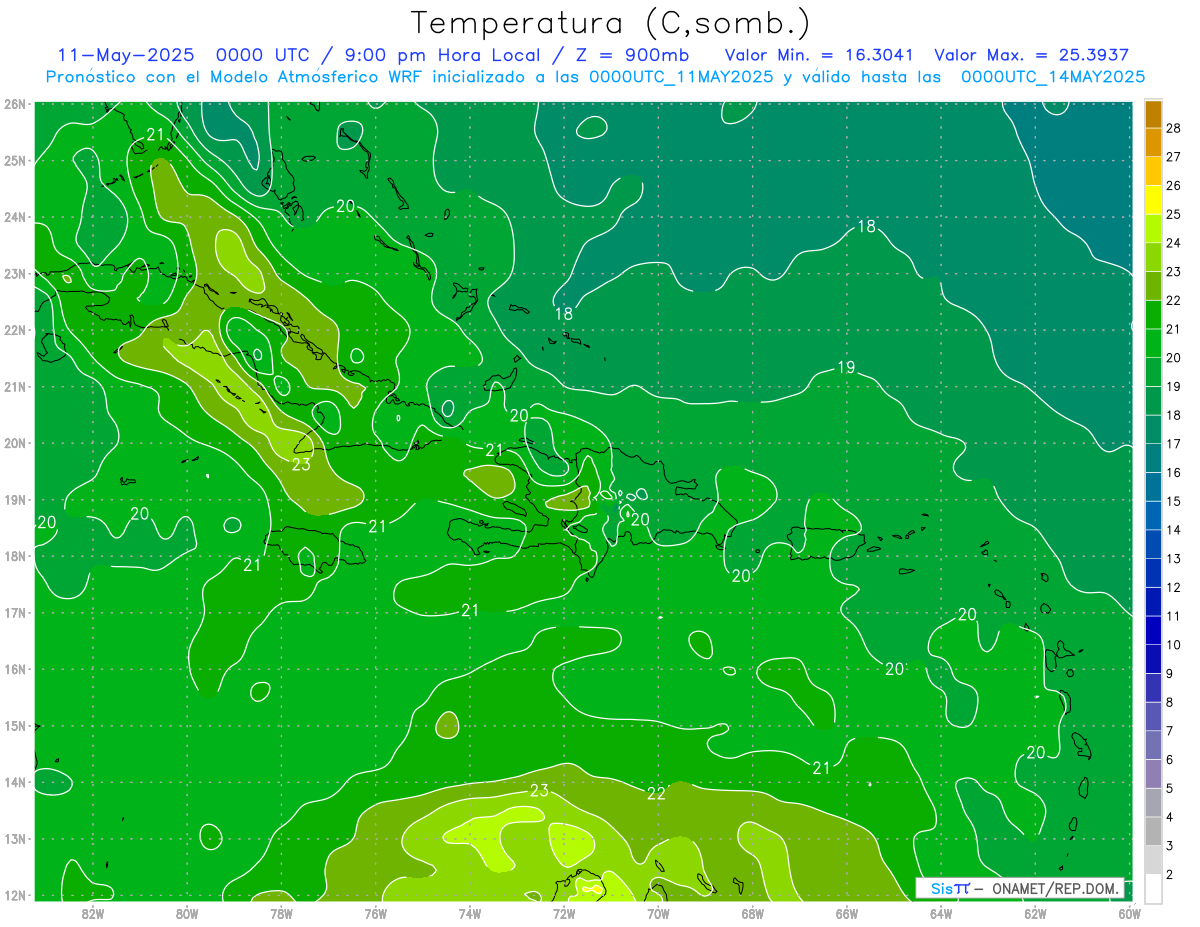This screenshot has width=1200, height=927.
Task: Pick the legend swatch between 5 and 6
Action: coord(1153,773)
